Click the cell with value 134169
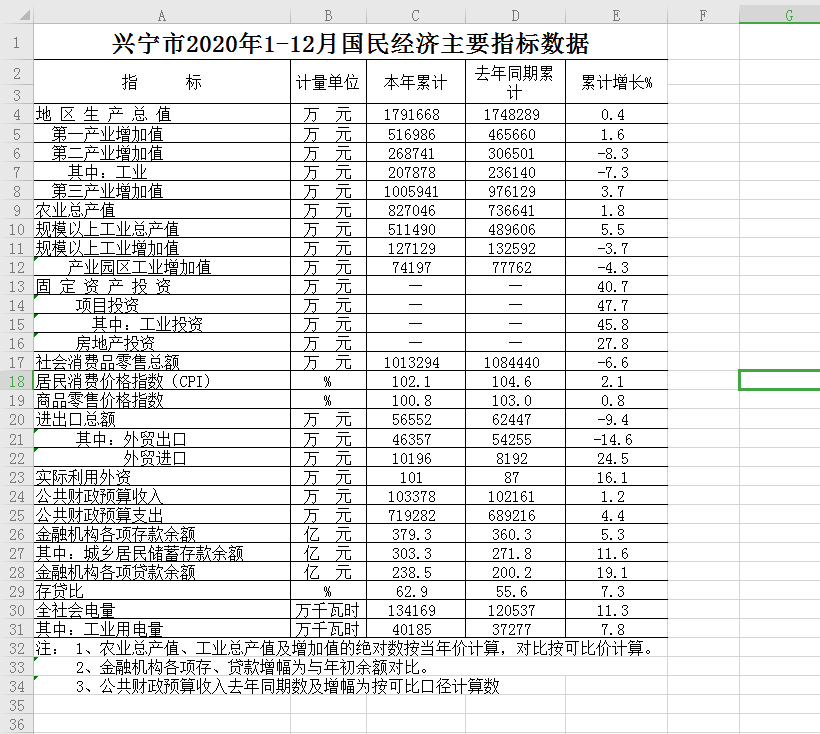Image resolution: width=820 pixels, height=734 pixels. (416, 610)
